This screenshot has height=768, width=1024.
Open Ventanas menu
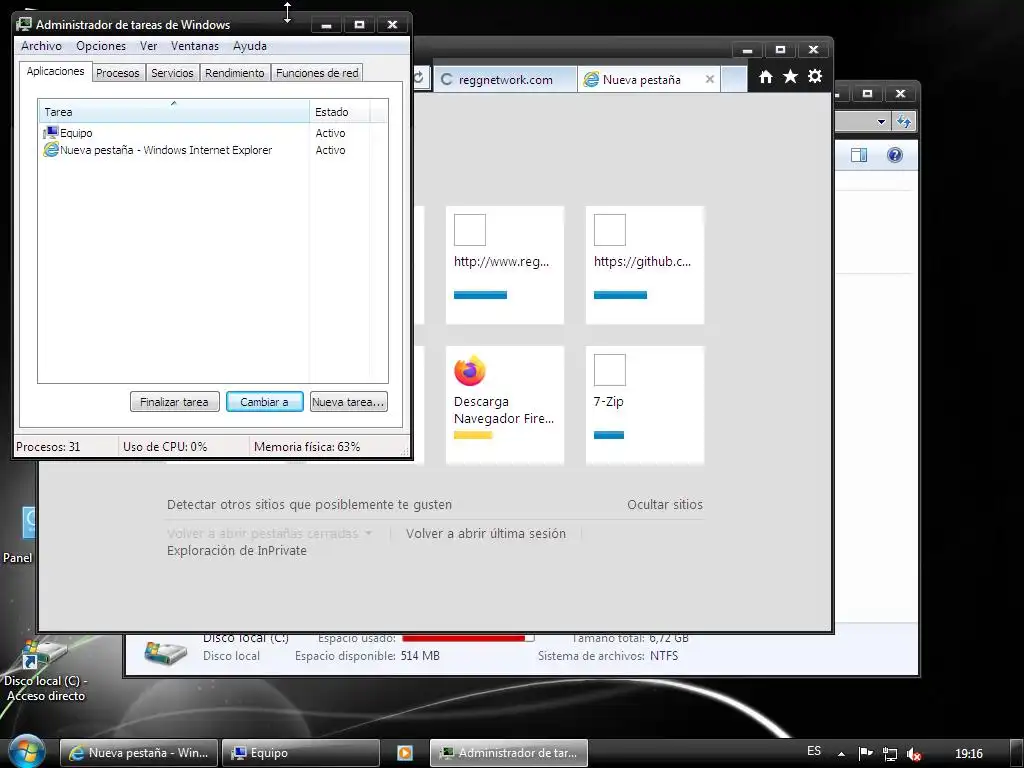(x=195, y=46)
